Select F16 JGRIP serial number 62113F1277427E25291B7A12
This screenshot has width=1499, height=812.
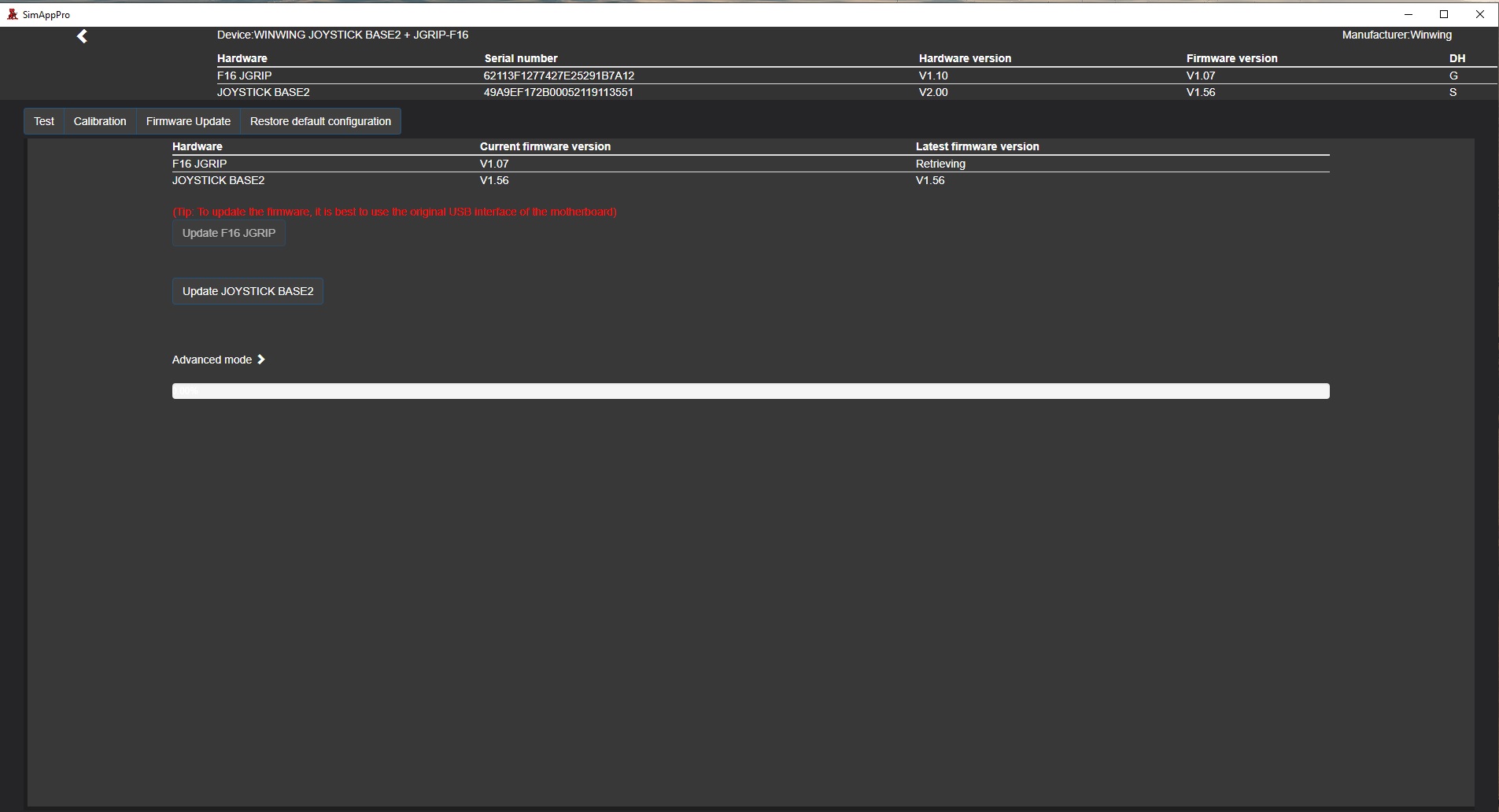(x=559, y=76)
